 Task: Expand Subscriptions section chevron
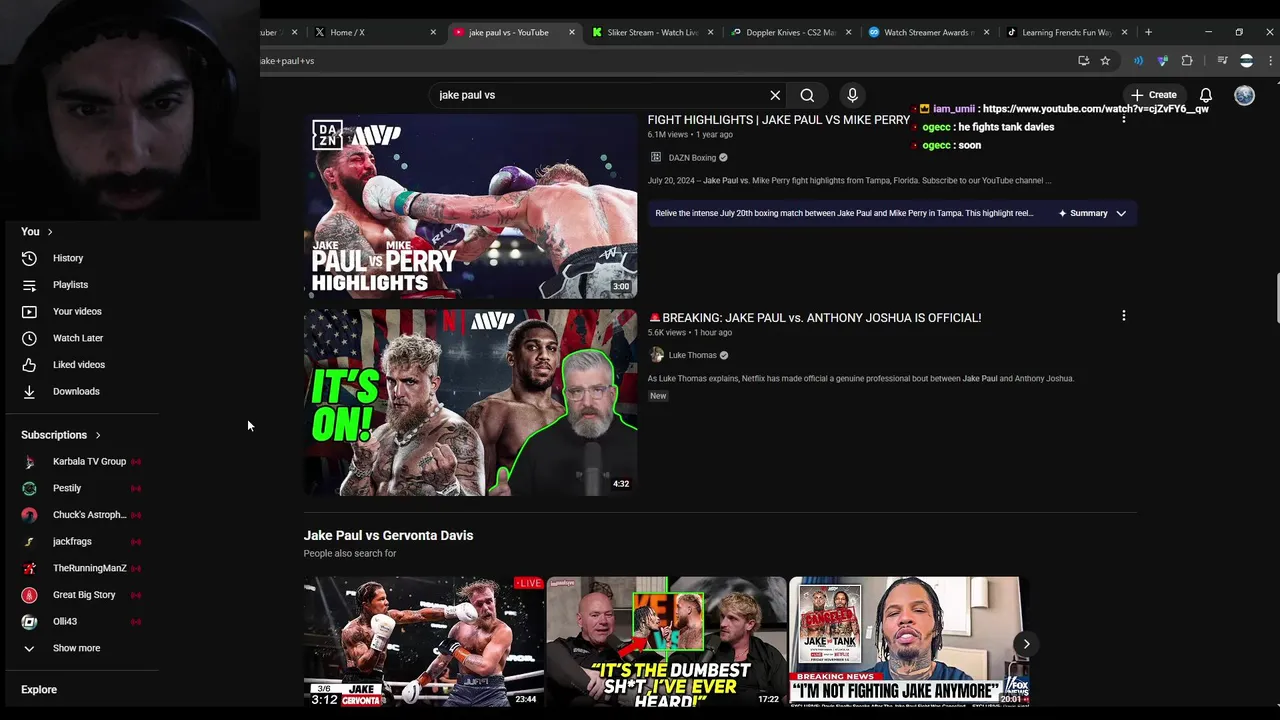98,435
